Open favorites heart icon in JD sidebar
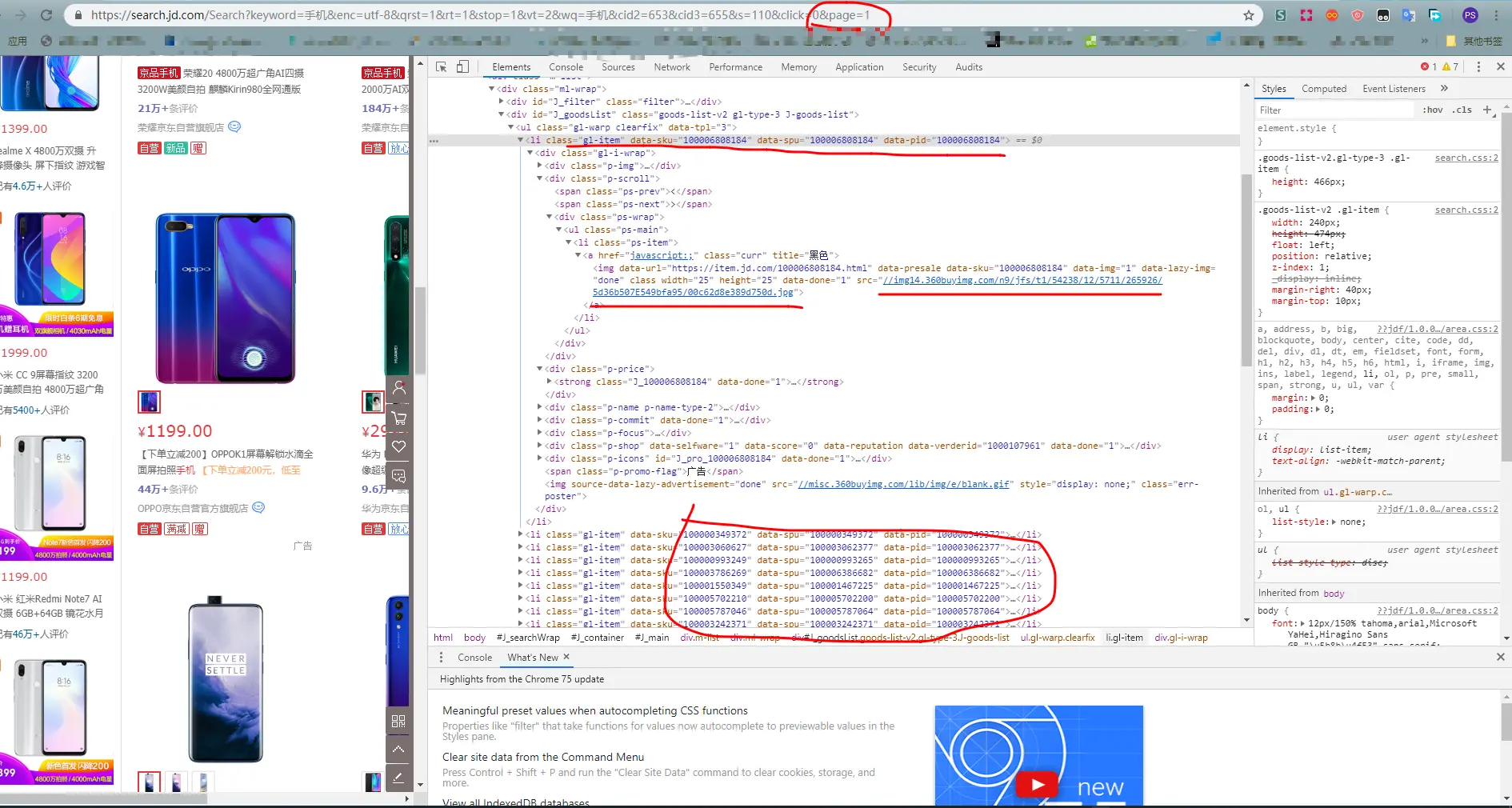The width and height of the screenshot is (1512, 808). coord(398,446)
